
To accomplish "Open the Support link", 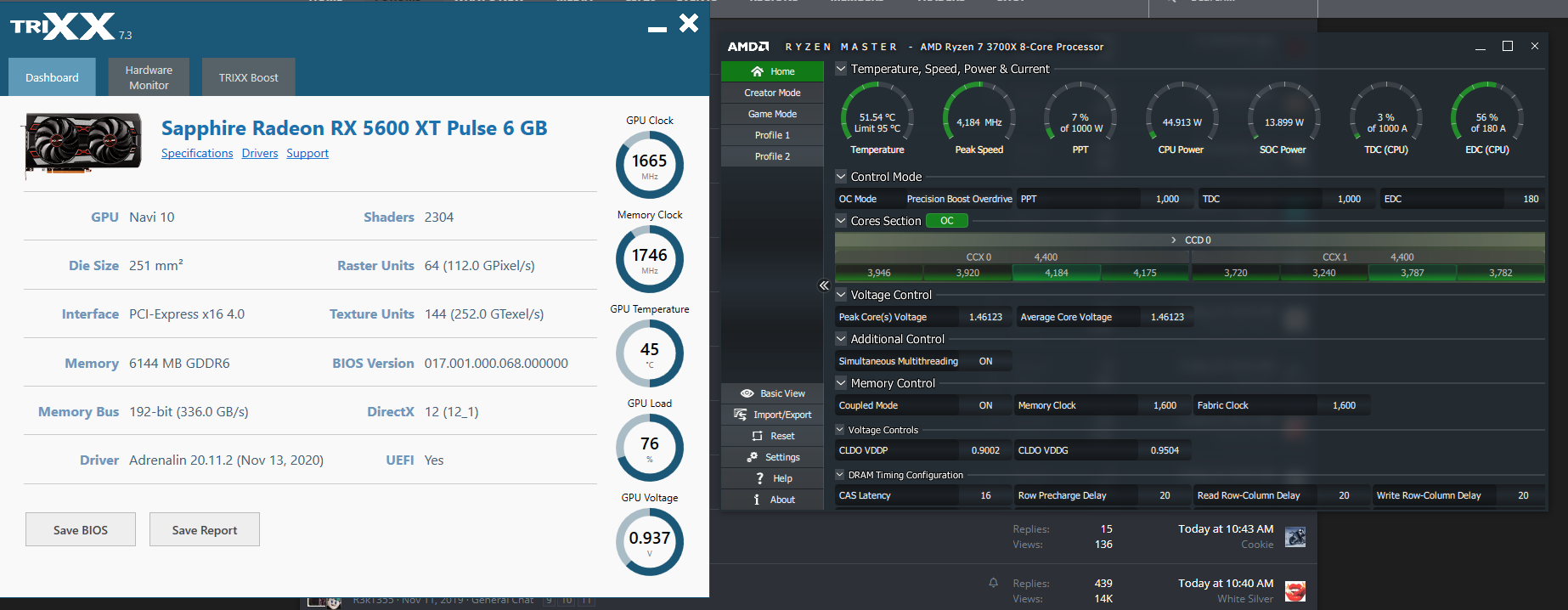I will (307, 153).
